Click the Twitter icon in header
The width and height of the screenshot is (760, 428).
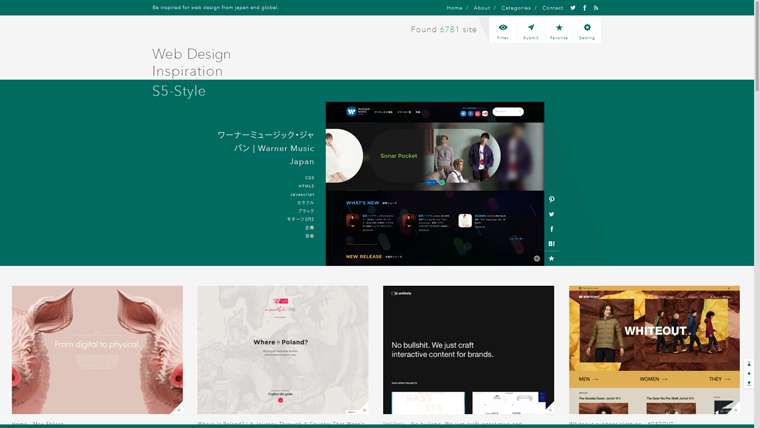click(x=573, y=8)
